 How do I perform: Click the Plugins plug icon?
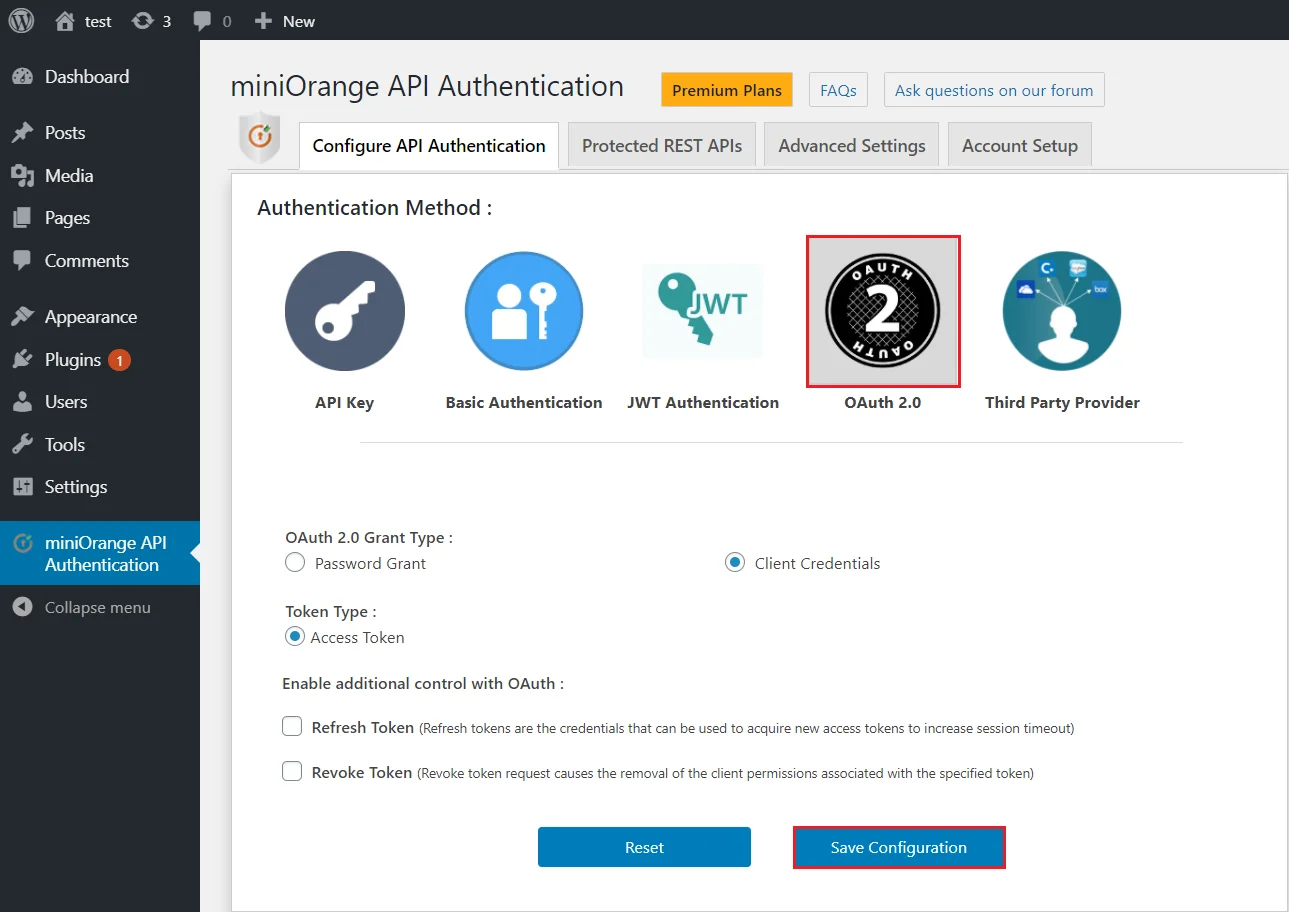(22, 359)
